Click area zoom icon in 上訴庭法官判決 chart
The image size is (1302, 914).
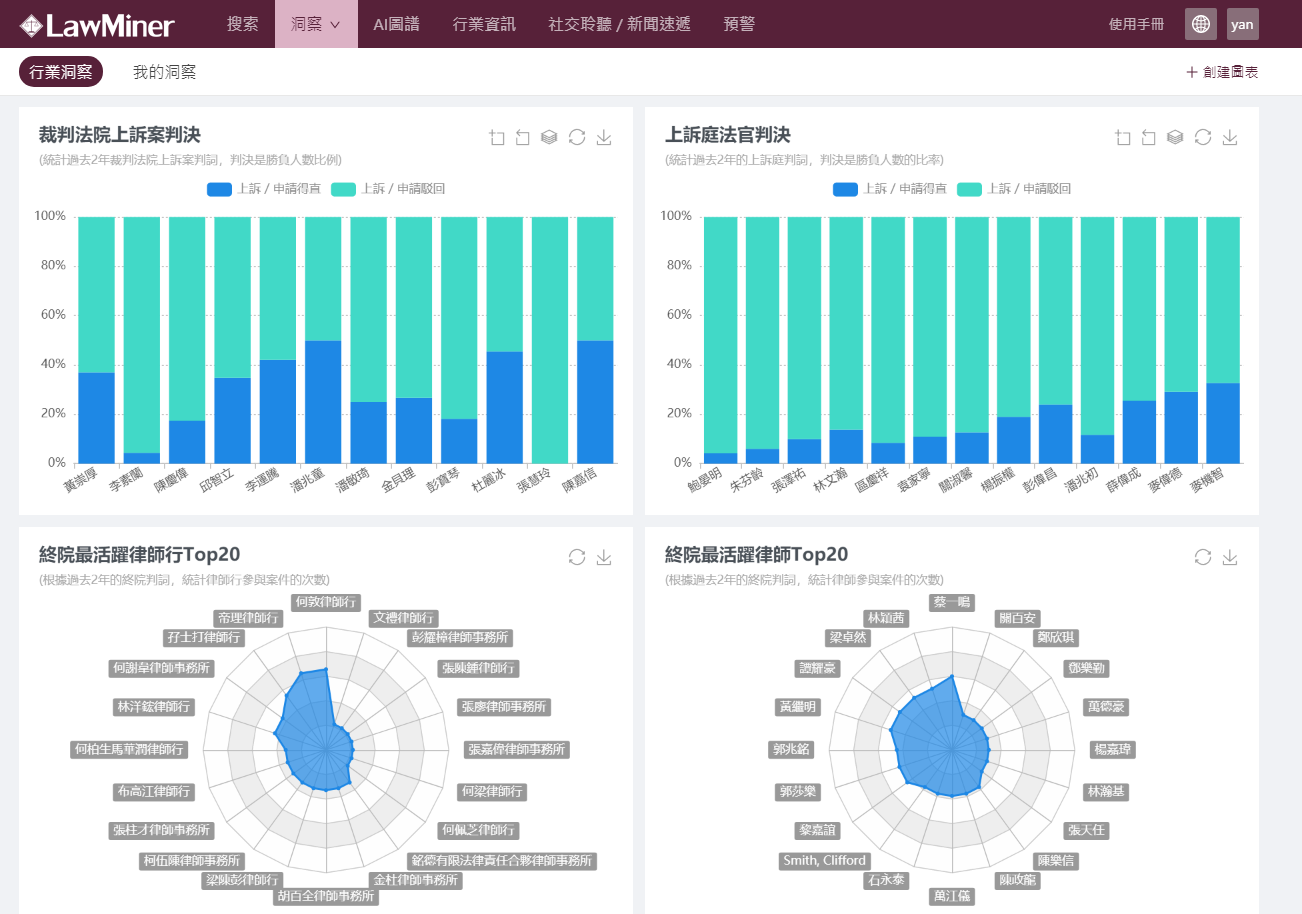1123,138
